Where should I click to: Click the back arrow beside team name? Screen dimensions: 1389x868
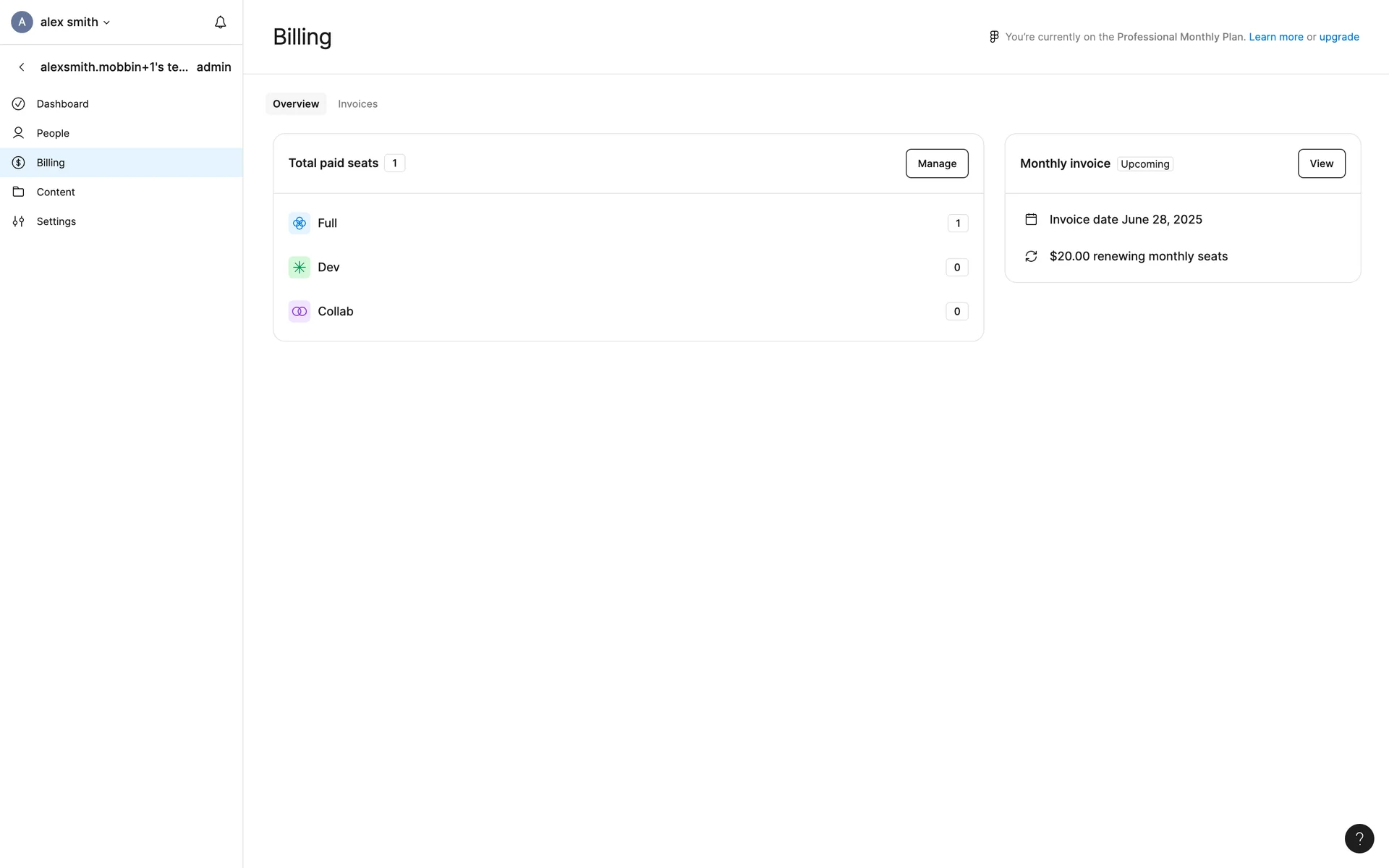[22, 67]
